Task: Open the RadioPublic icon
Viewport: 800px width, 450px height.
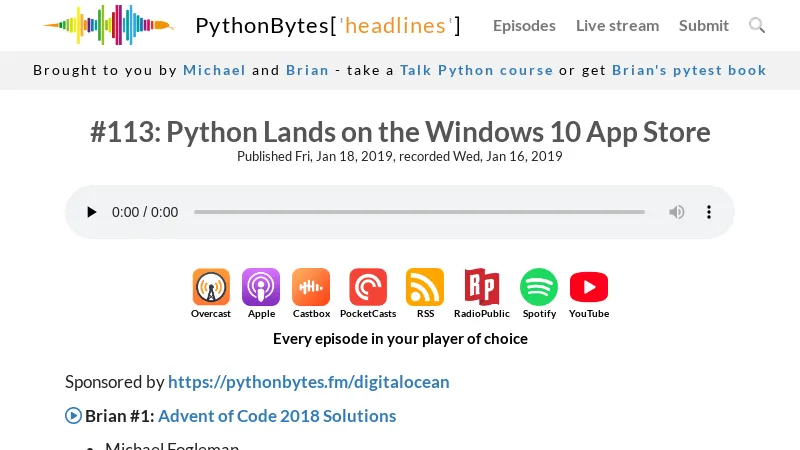Action: (481, 287)
